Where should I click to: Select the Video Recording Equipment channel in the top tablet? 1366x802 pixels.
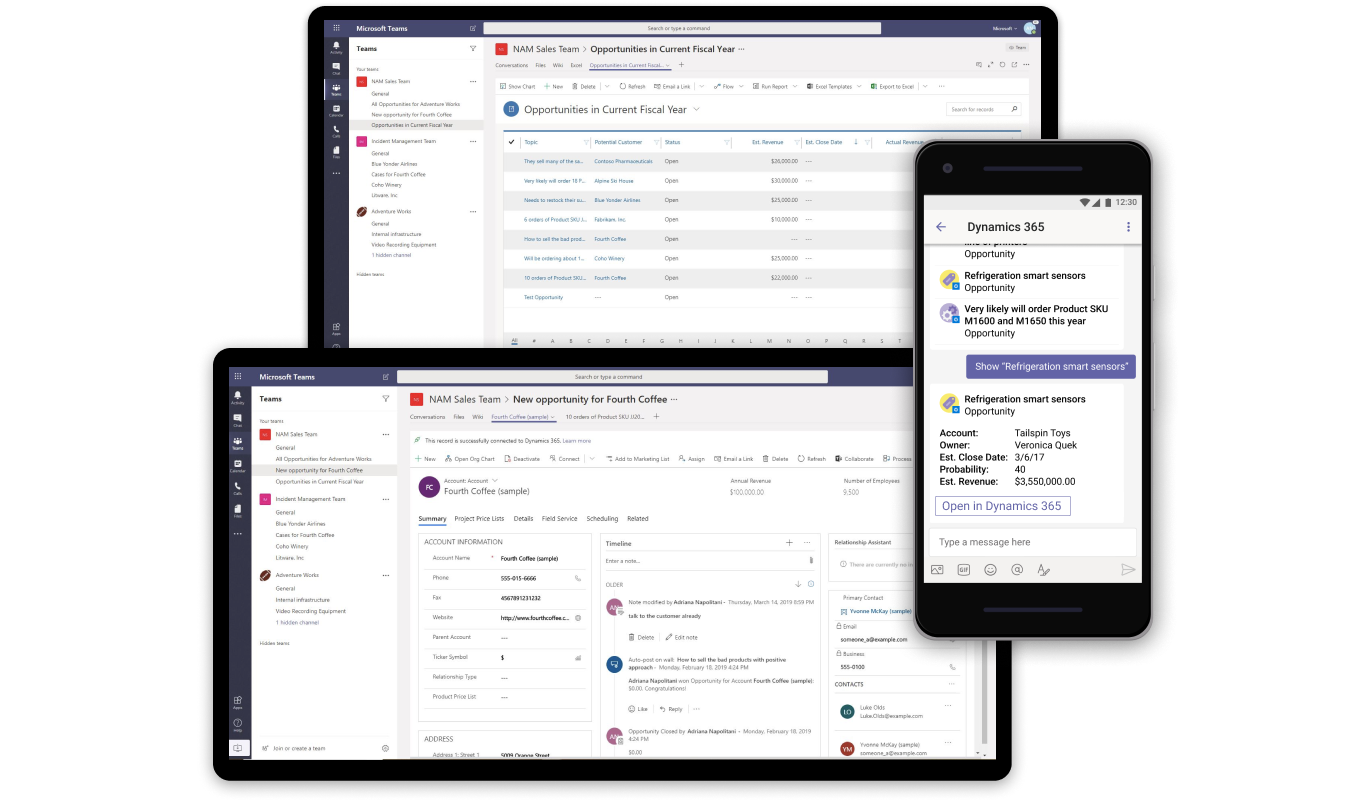point(404,245)
